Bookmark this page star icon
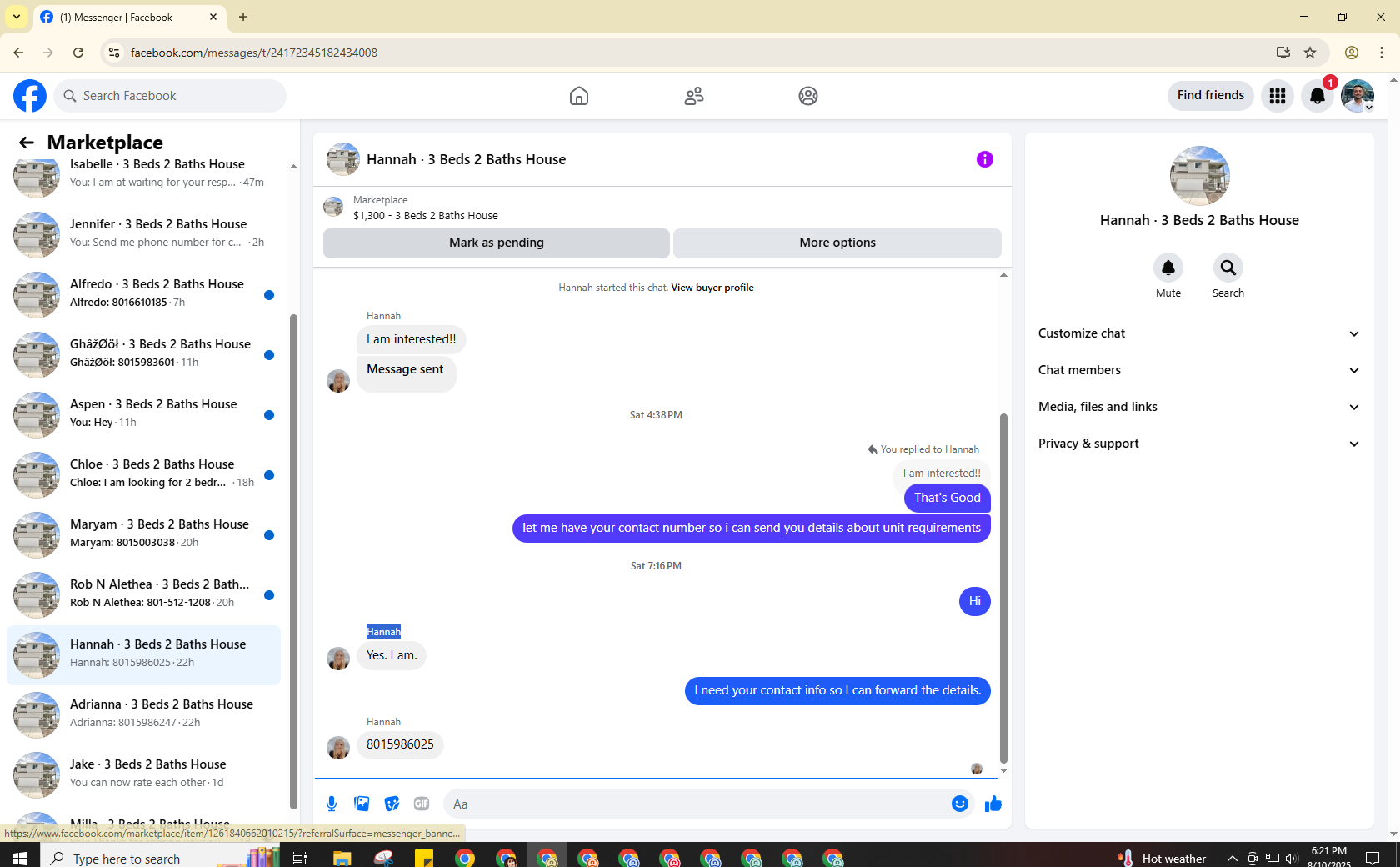The height and width of the screenshot is (867, 1400). click(x=1310, y=53)
